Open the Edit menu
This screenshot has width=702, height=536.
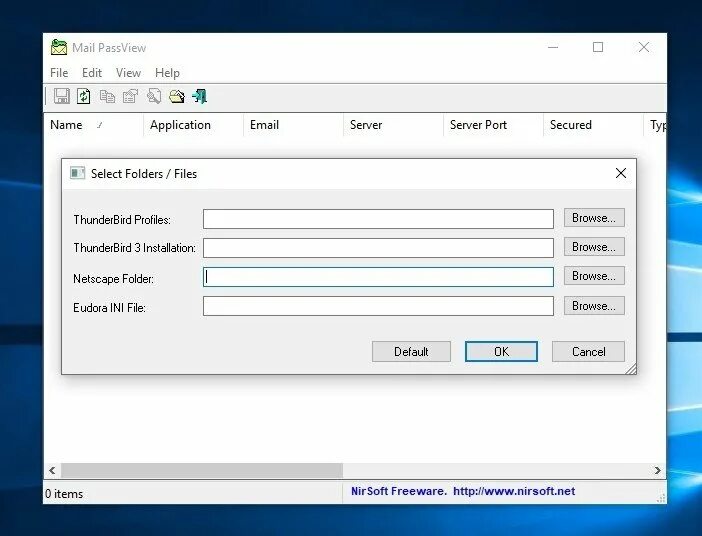92,73
